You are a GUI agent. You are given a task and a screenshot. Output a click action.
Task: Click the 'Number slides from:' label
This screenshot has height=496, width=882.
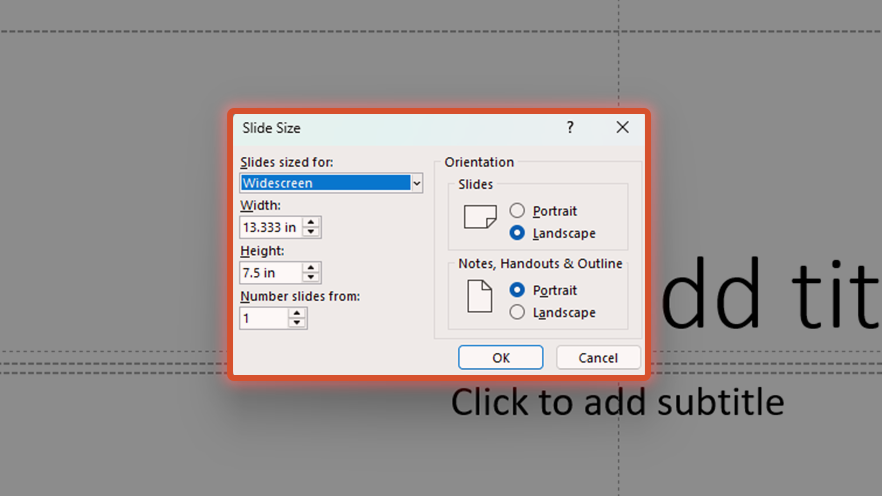[300, 296]
